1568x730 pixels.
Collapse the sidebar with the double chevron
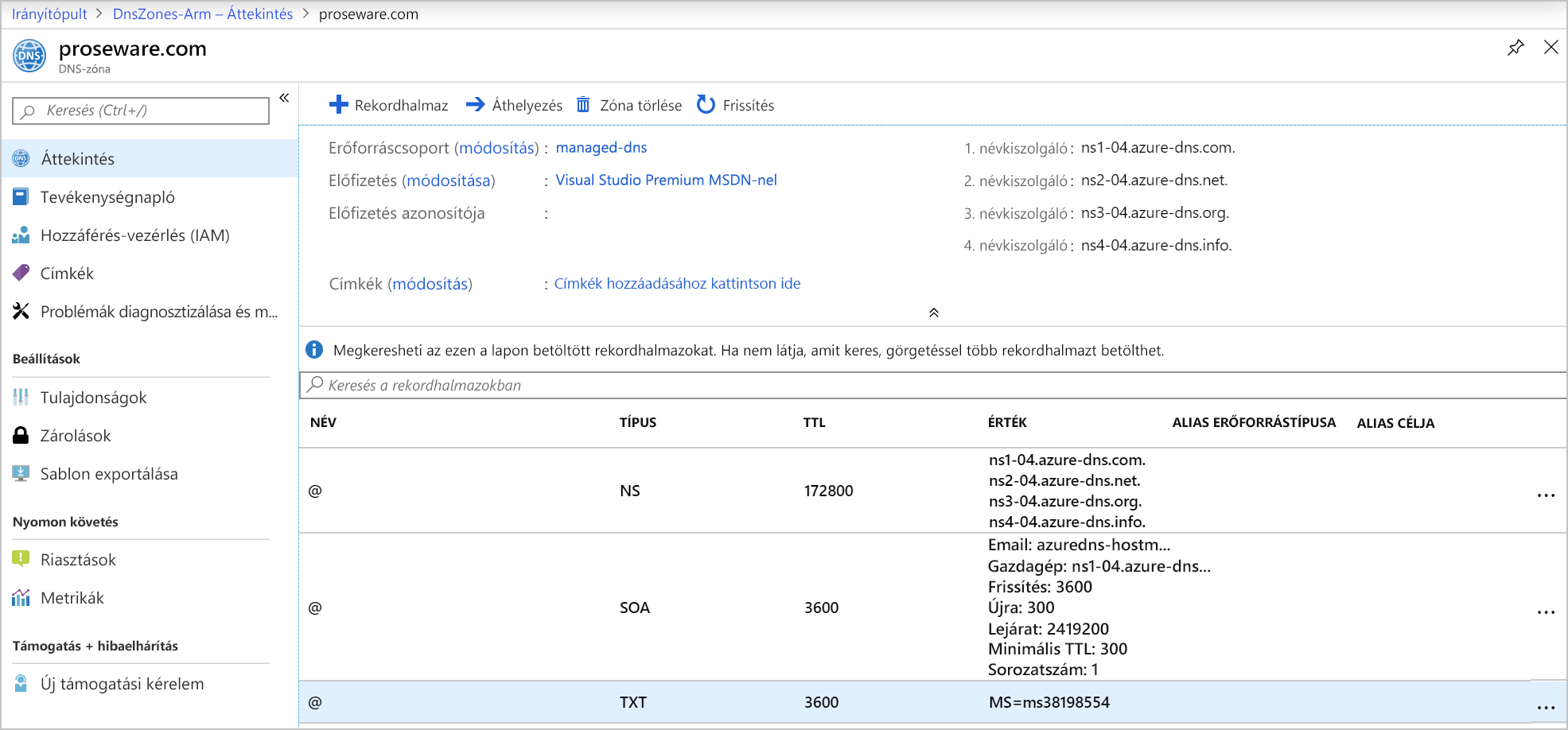pos(284,98)
